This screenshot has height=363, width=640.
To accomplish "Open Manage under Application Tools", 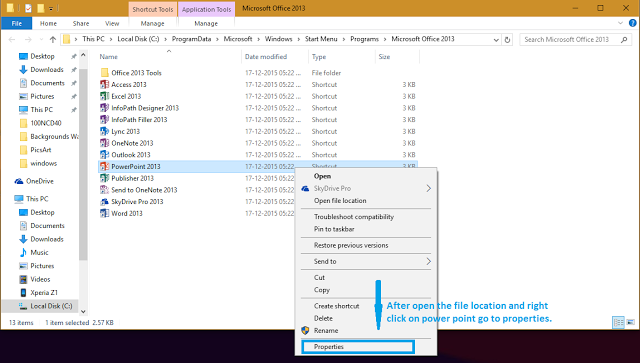I will coord(206,23).
